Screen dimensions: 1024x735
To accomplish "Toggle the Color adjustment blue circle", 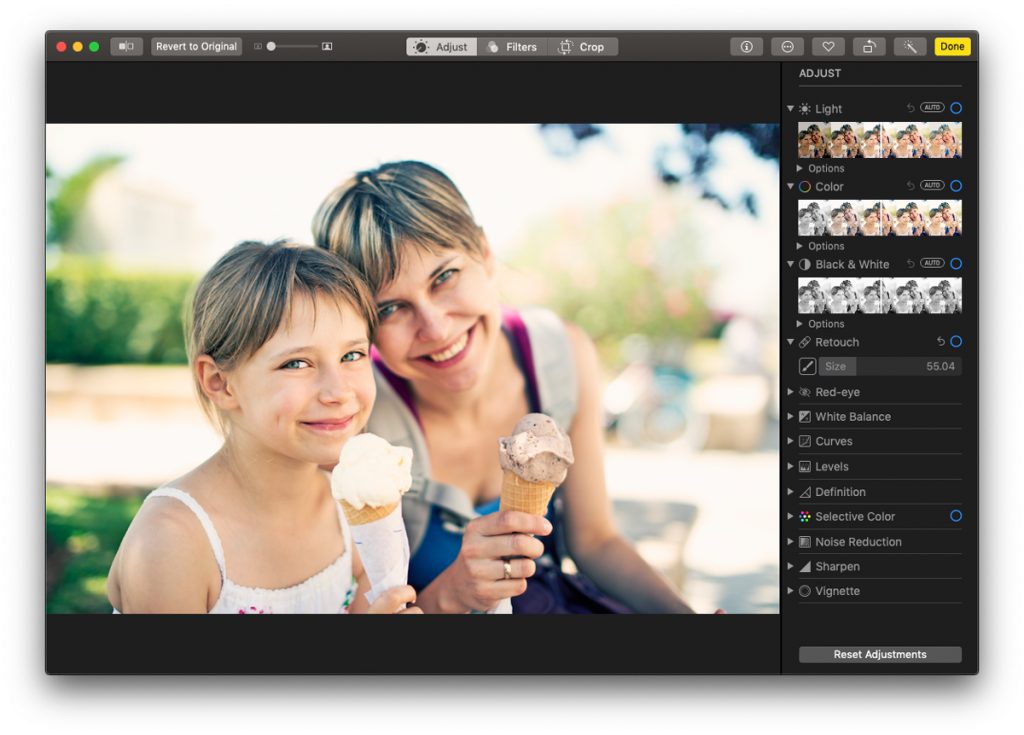I will coord(956,186).
